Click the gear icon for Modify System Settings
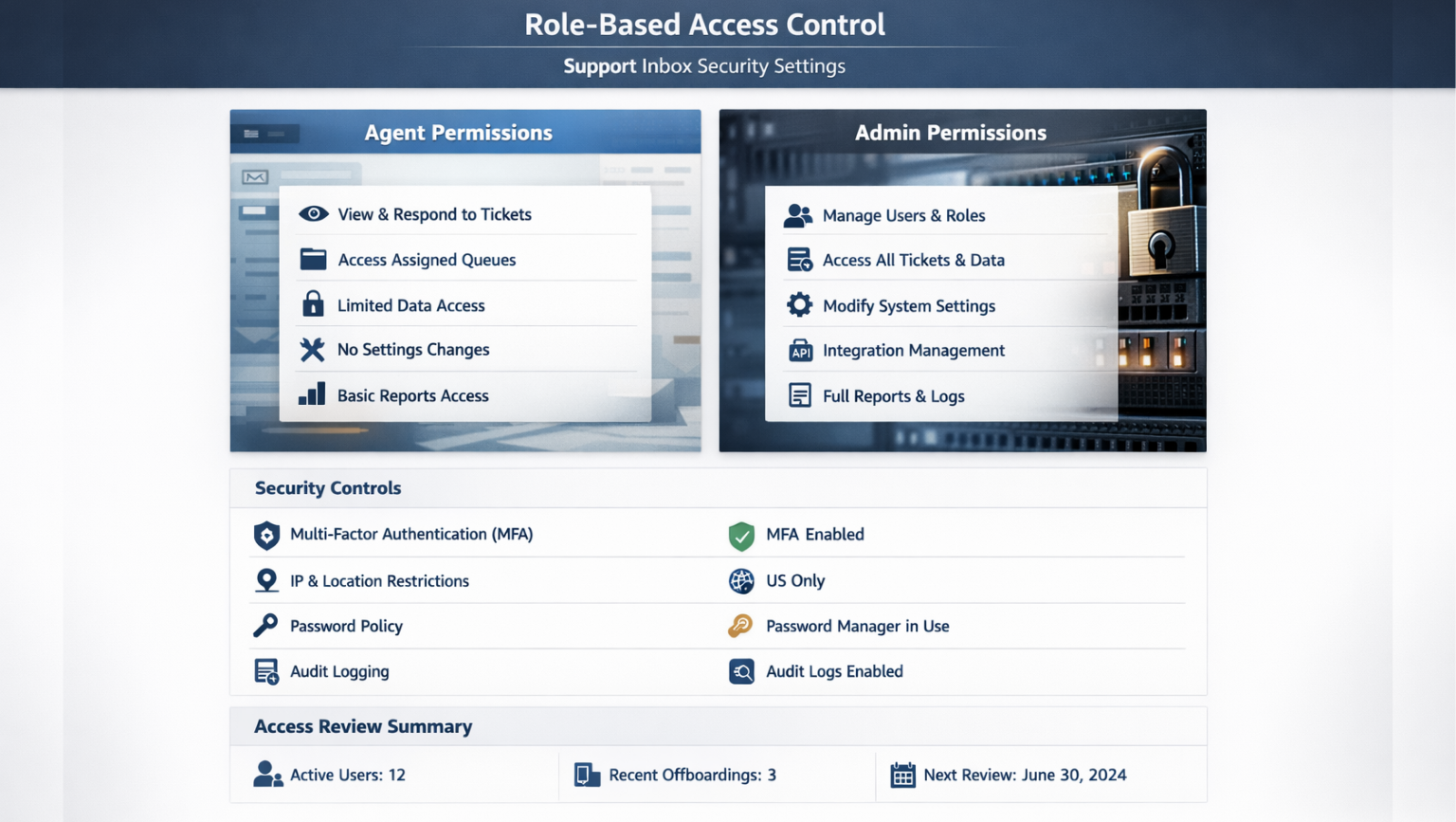Viewport: 1456px width, 822px height. coord(799,304)
